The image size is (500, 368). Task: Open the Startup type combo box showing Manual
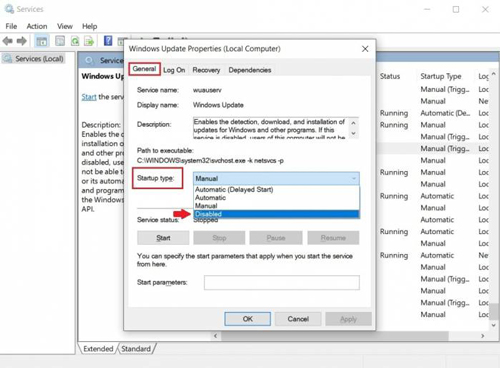[x=276, y=178]
